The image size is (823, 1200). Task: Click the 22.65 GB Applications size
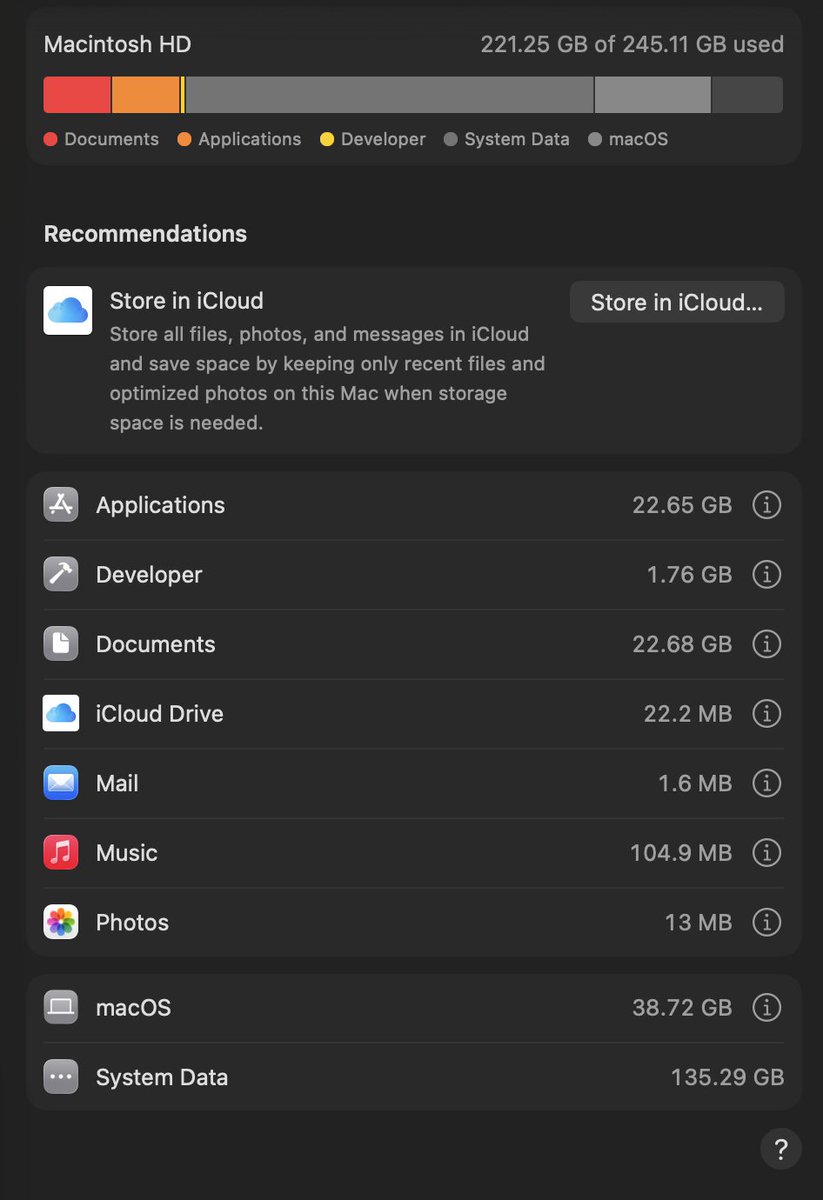(x=682, y=505)
